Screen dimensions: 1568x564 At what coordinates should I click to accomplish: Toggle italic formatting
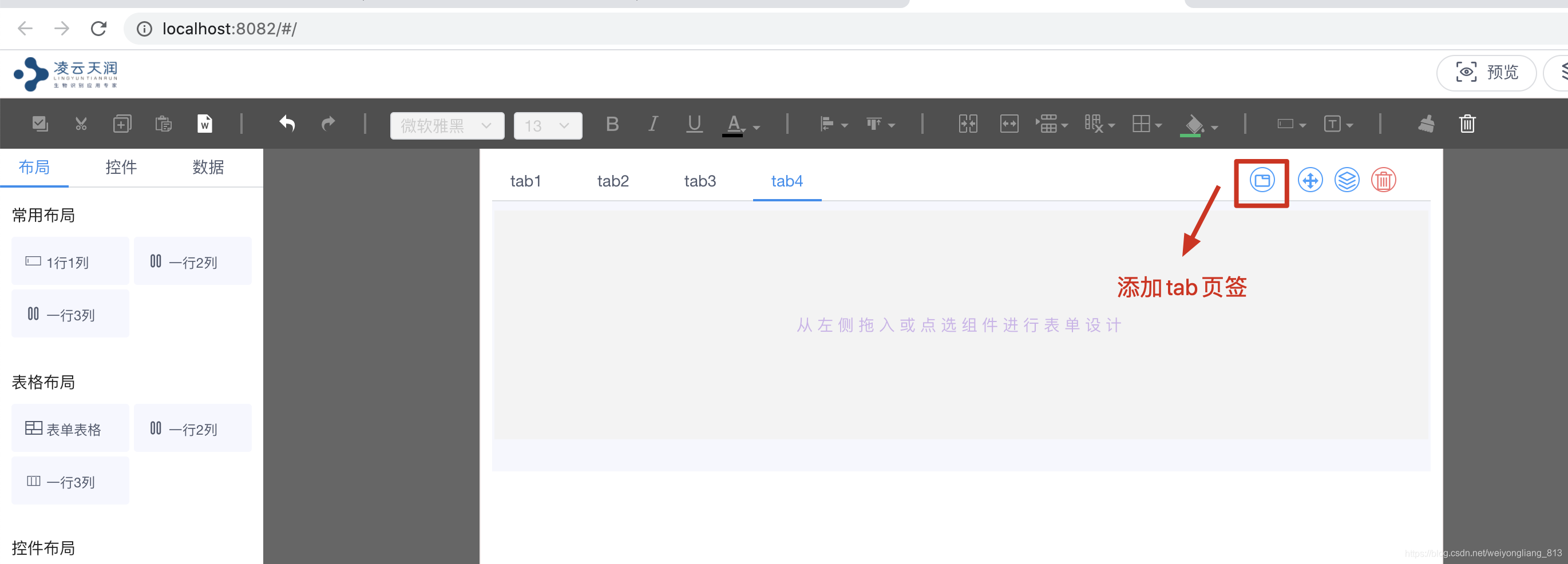tap(653, 124)
